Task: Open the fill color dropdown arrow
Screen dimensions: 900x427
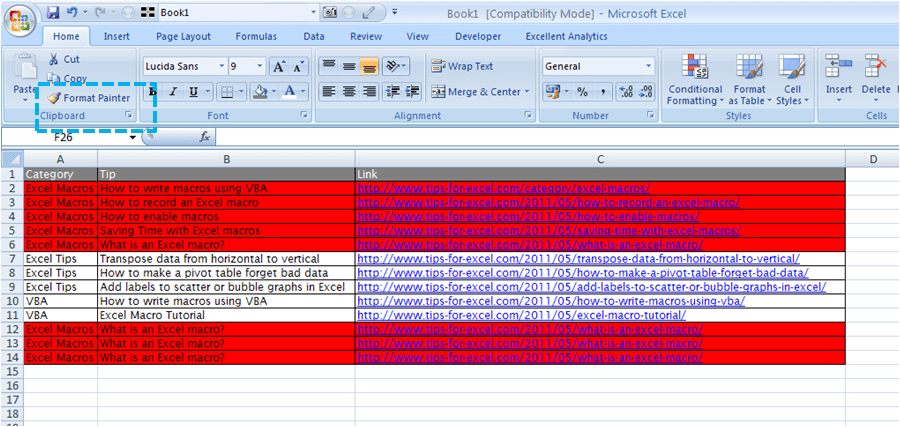Action: click(x=274, y=91)
